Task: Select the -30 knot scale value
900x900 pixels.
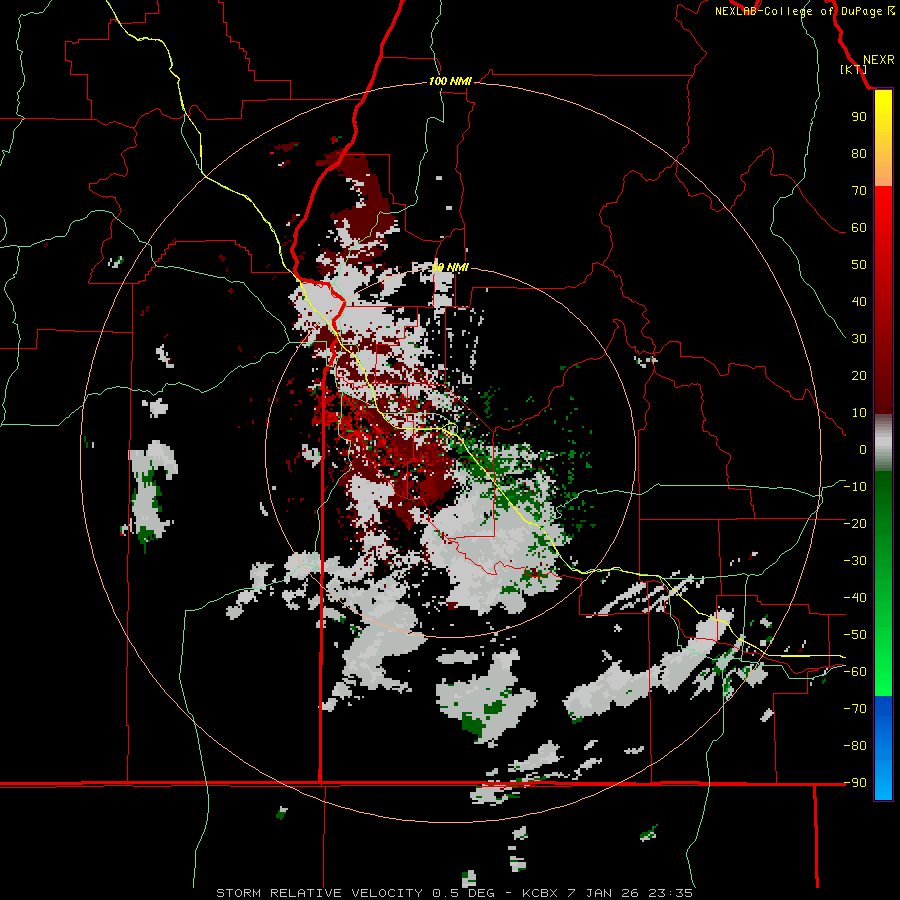Action: tap(855, 561)
